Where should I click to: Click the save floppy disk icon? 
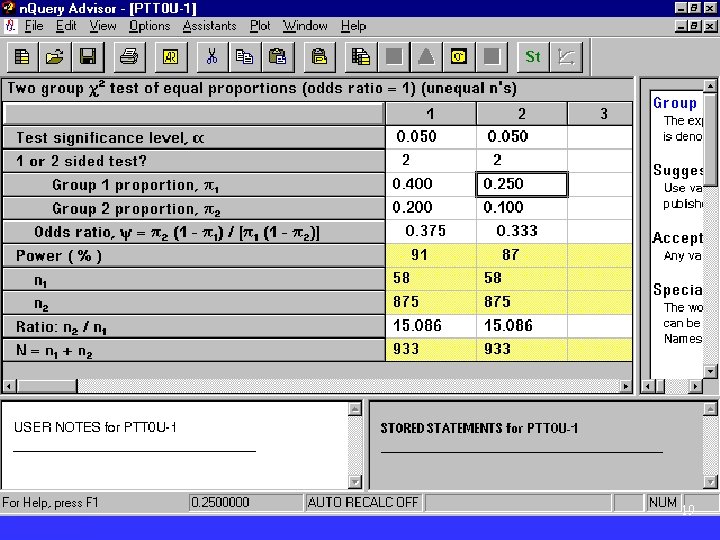[88, 57]
